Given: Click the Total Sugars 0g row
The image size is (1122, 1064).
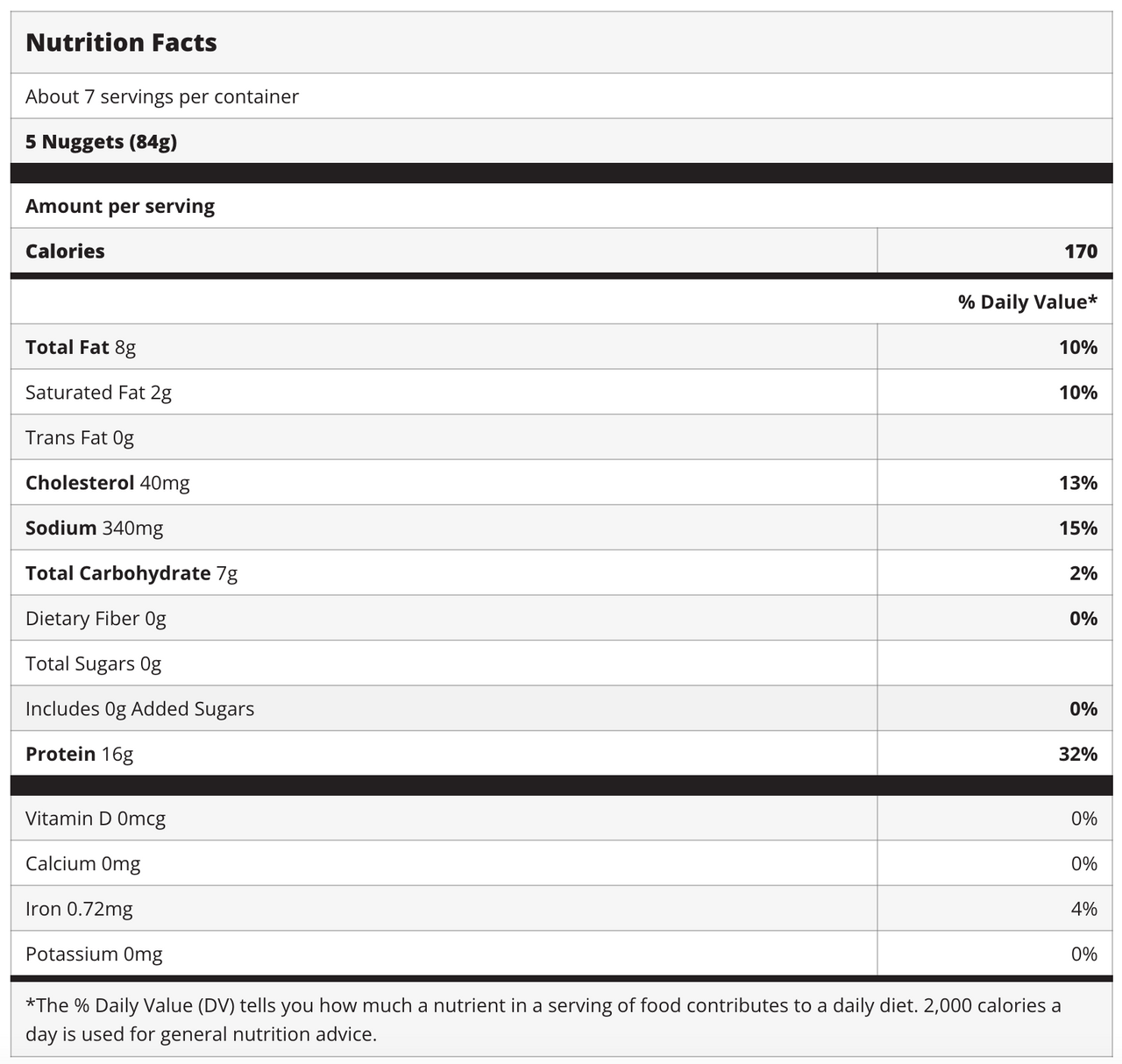Looking at the screenshot, I should 561,663.
